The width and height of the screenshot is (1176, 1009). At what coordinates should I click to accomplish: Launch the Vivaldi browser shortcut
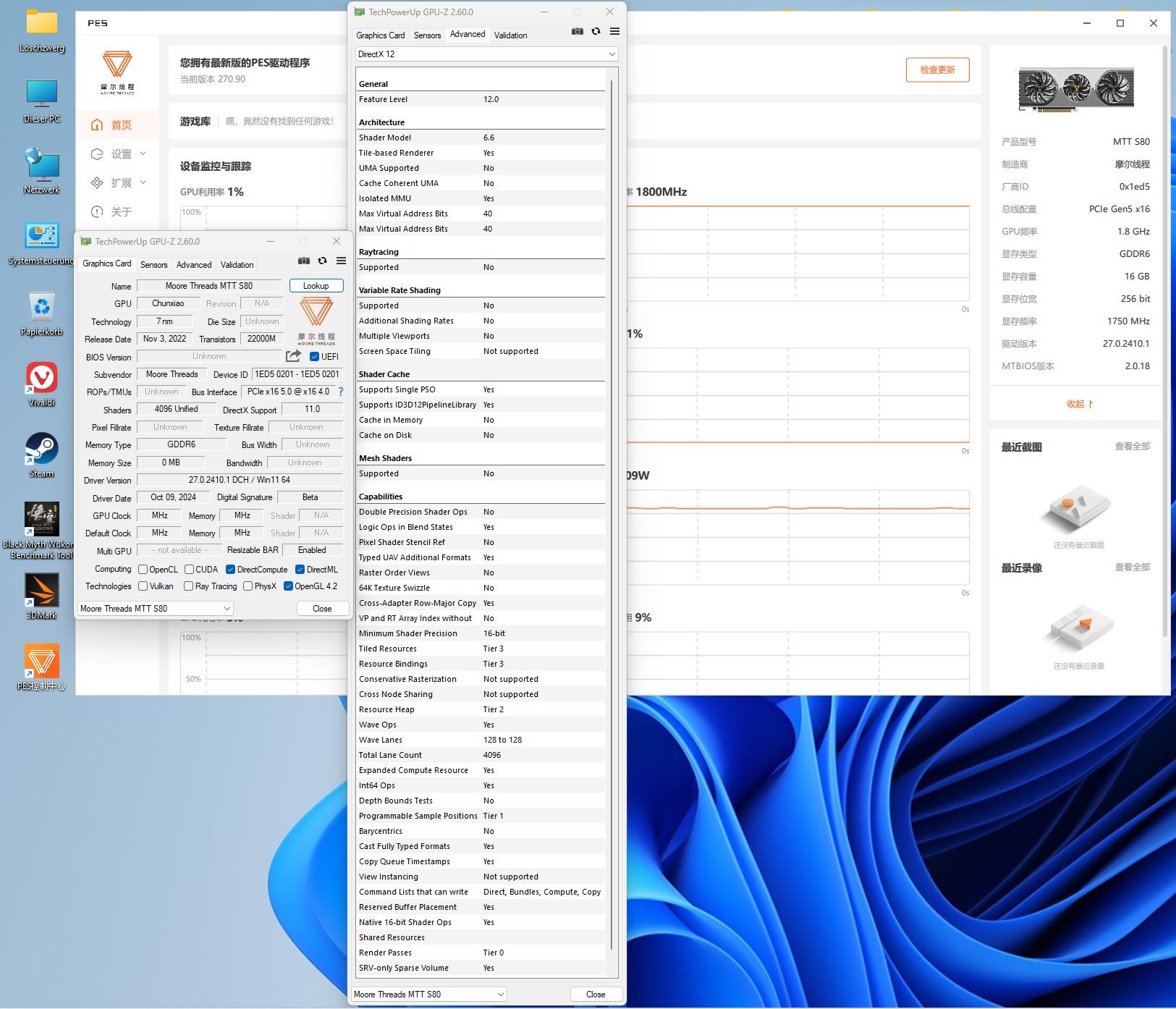[42, 384]
